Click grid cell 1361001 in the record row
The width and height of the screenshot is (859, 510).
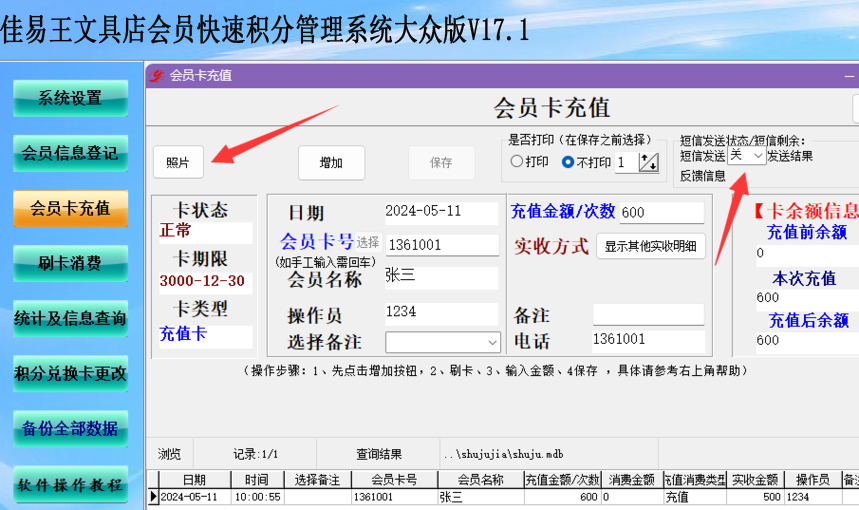click(x=394, y=497)
